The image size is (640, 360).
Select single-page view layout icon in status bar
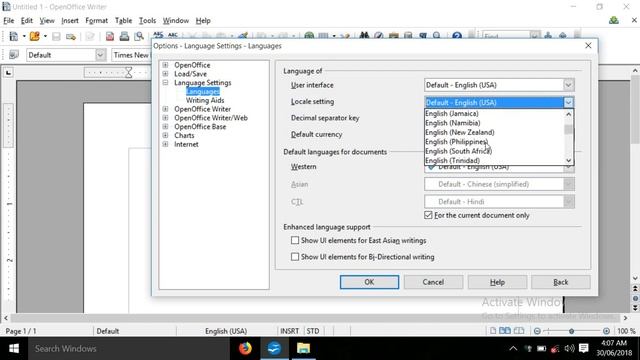(493, 331)
